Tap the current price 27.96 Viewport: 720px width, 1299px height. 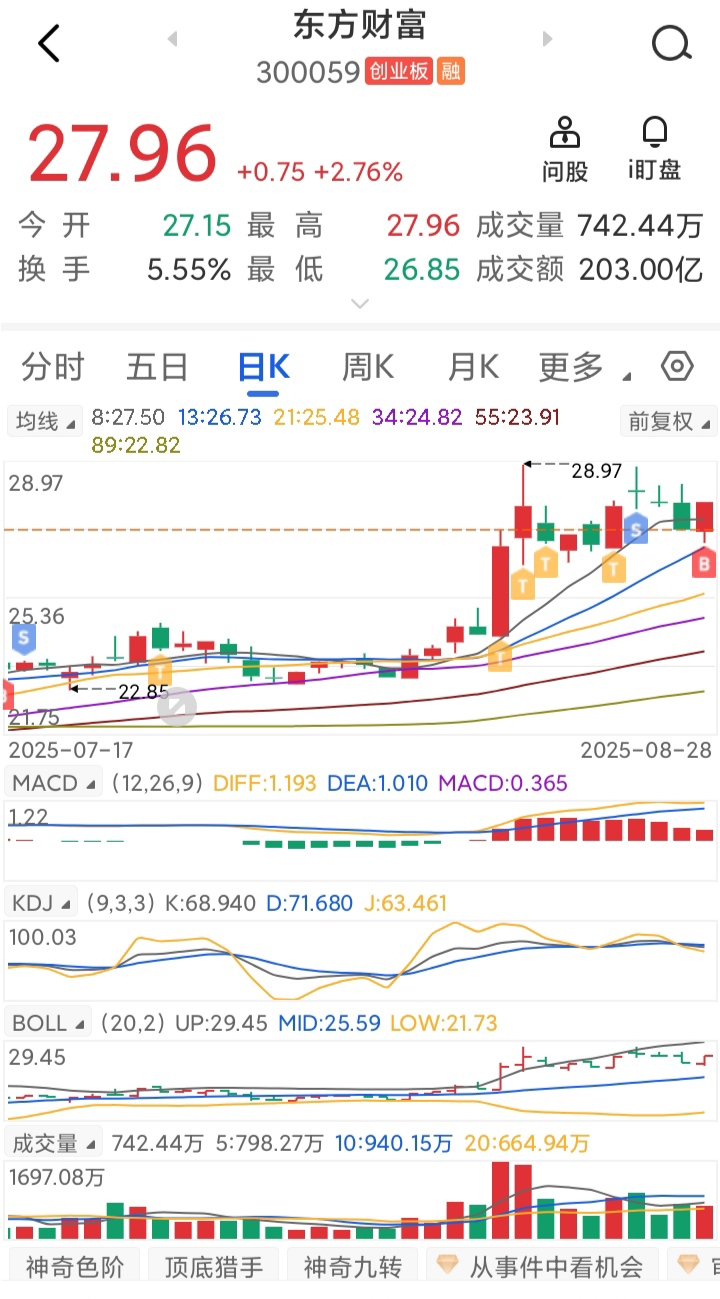click(x=121, y=153)
